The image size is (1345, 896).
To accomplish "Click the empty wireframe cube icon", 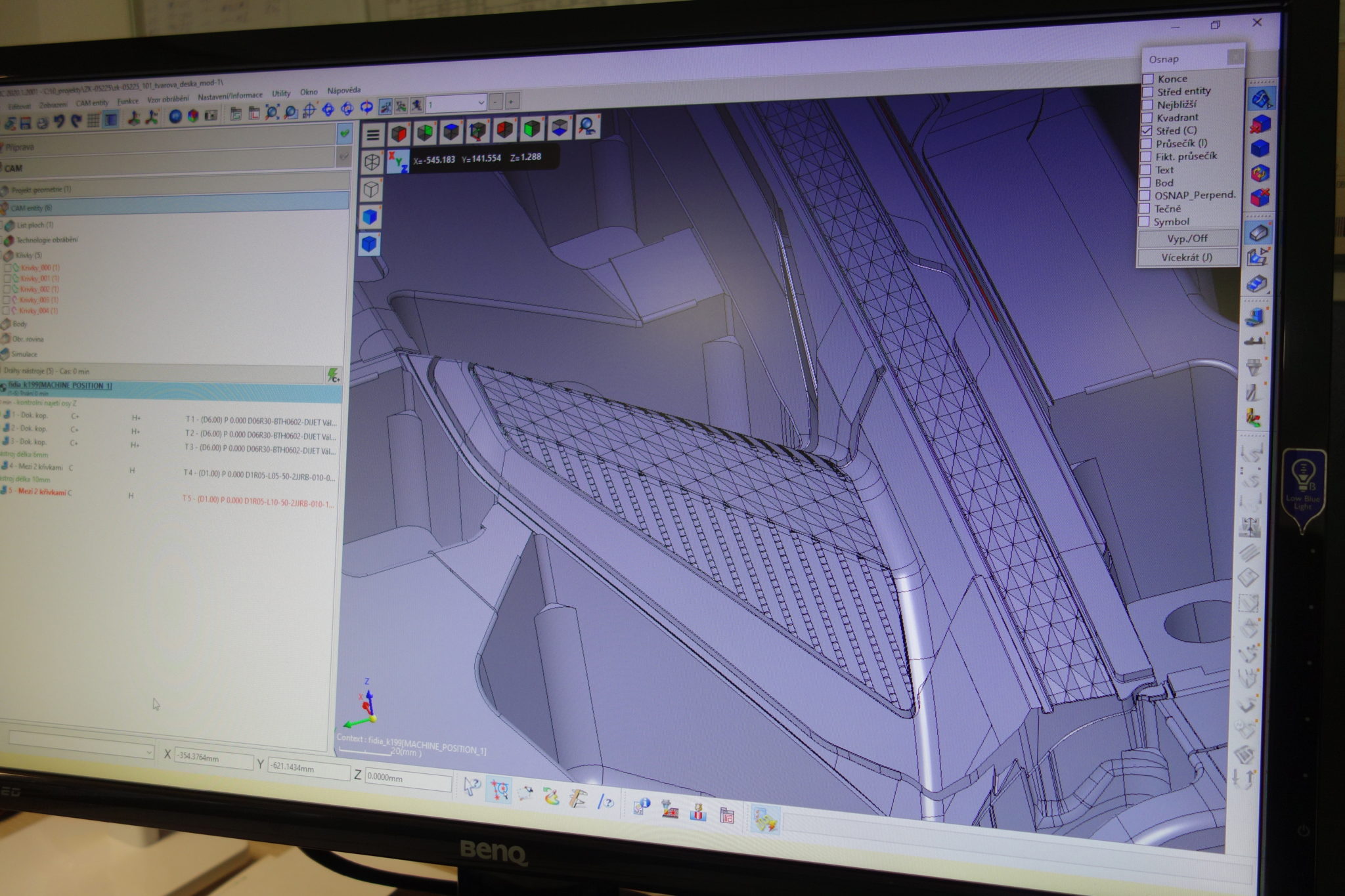I will pyautogui.click(x=372, y=190).
